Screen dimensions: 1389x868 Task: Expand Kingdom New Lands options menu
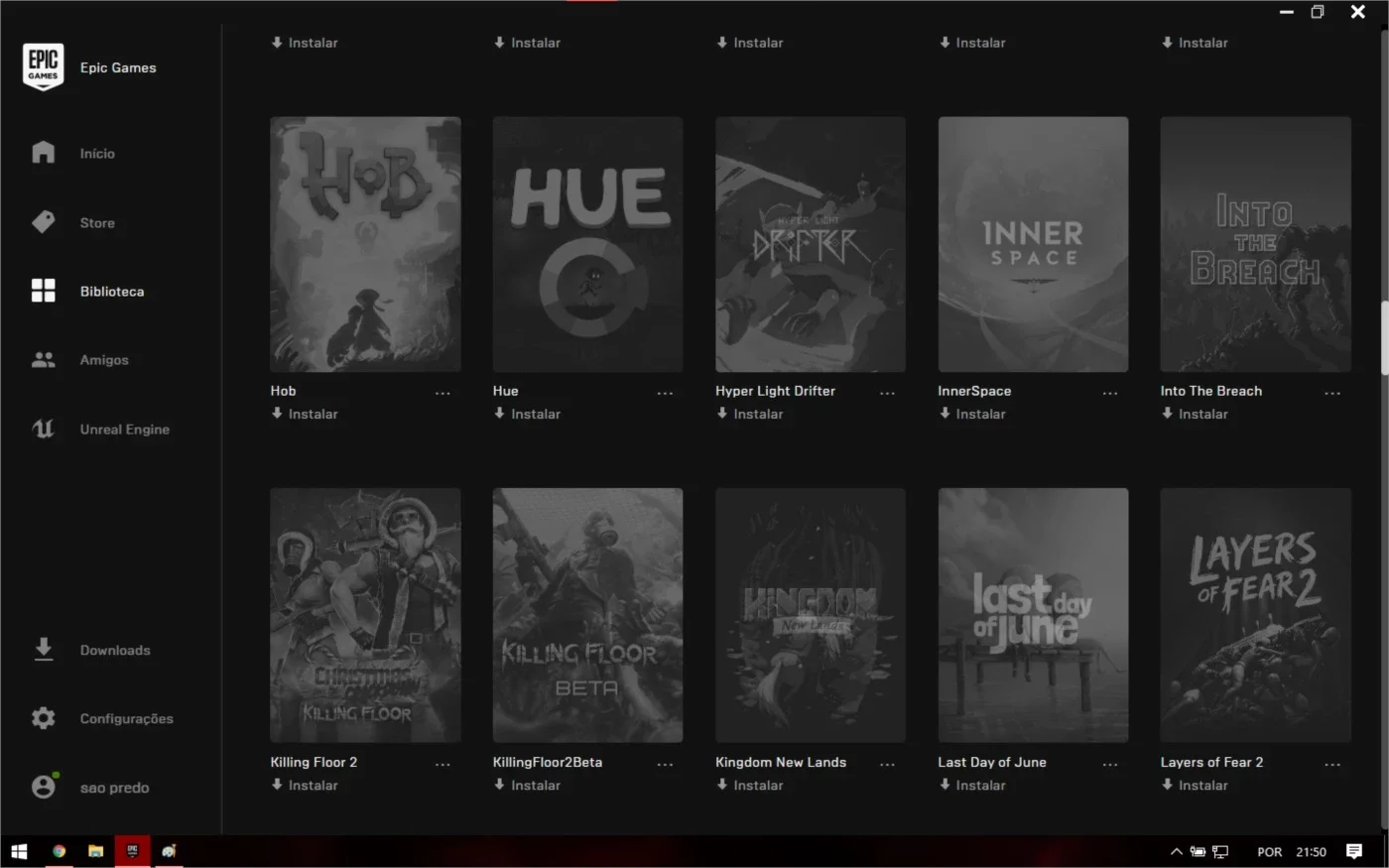tap(887, 764)
